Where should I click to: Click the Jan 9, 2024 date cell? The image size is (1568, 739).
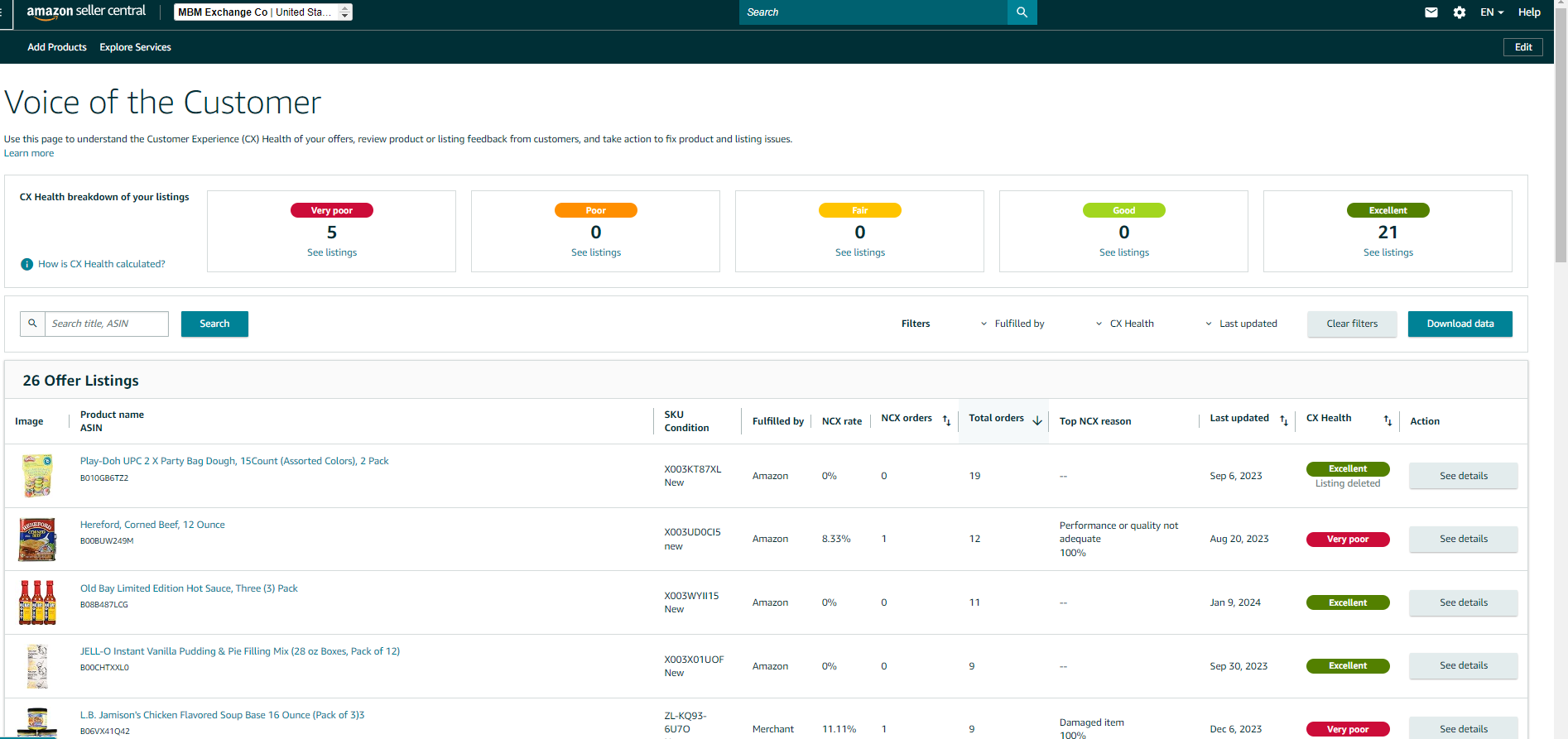[1235, 602]
